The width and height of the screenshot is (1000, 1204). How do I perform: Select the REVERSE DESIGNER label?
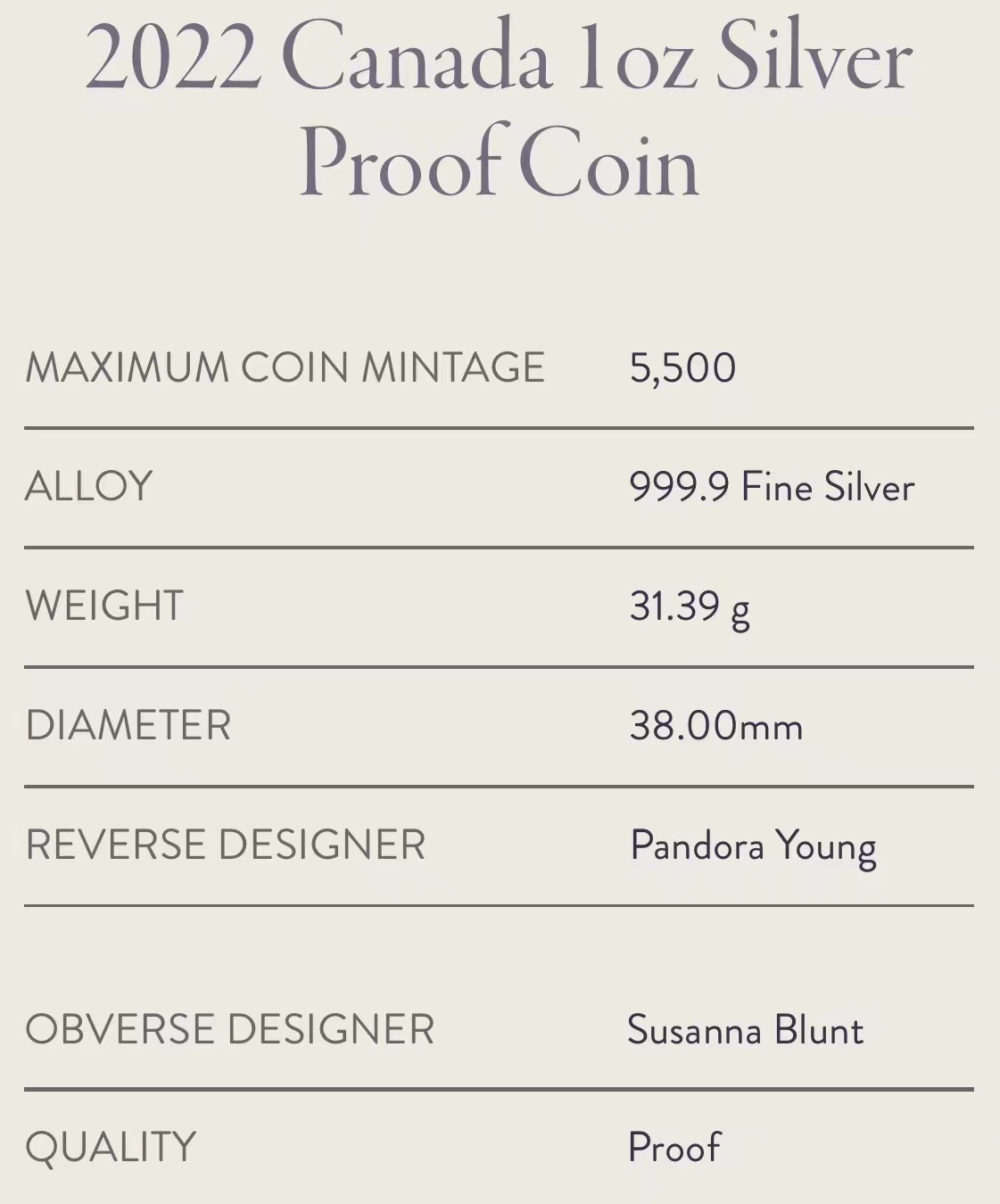point(226,845)
